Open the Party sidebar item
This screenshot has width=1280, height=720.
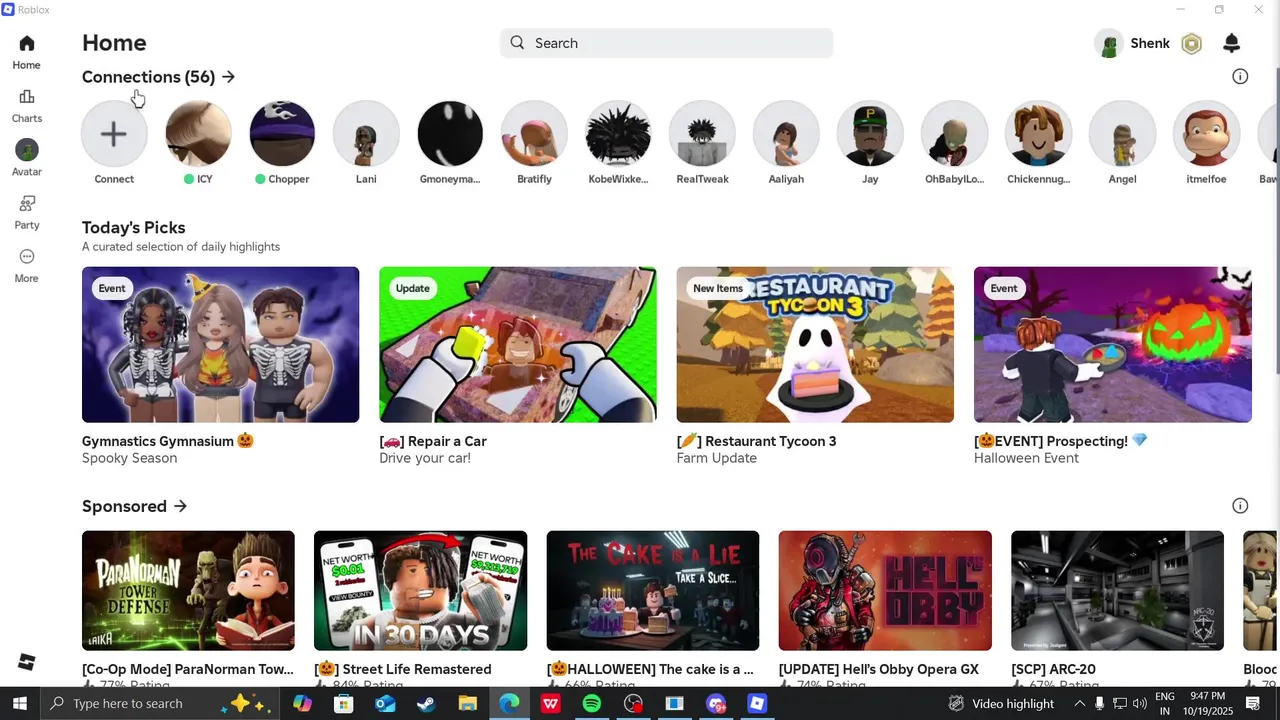click(x=27, y=204)
